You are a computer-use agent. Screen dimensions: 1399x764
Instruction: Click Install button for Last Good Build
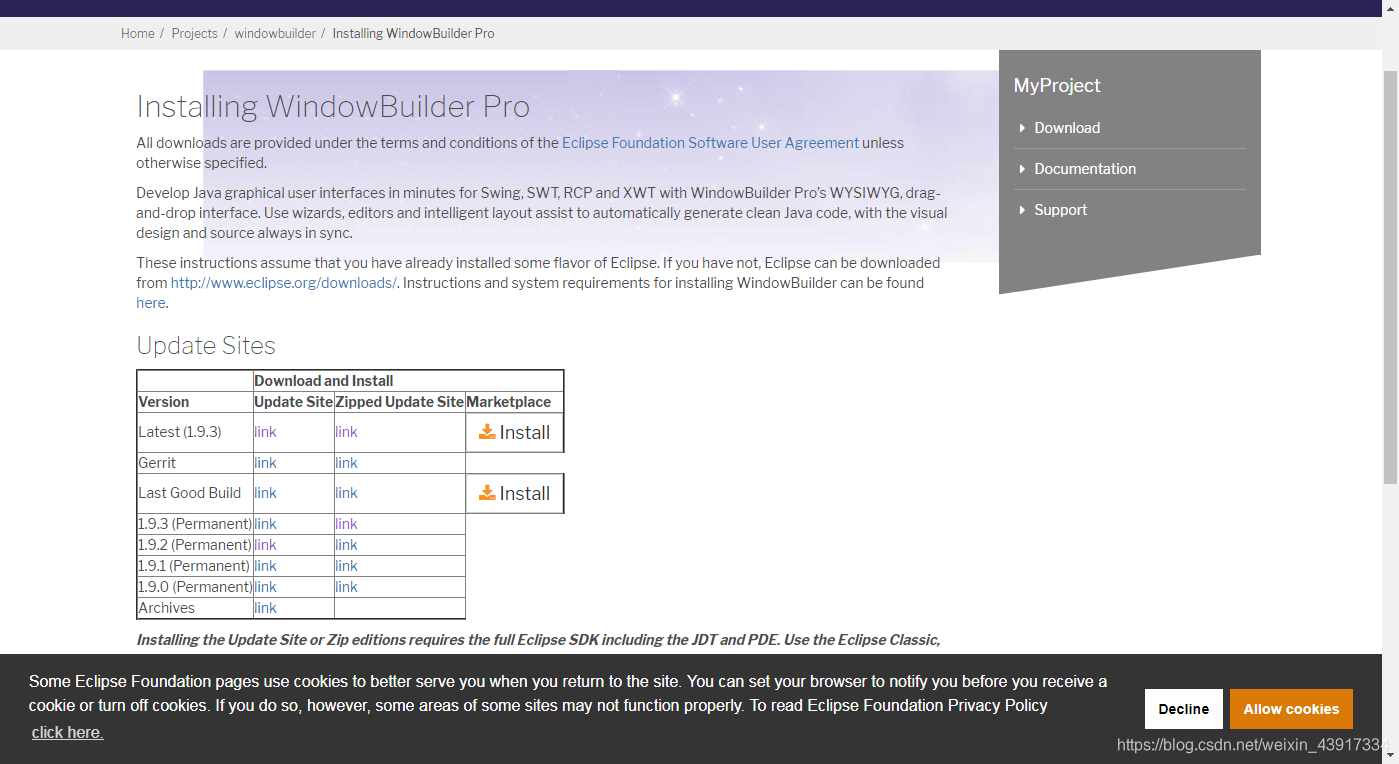click(x=515, y=493)
